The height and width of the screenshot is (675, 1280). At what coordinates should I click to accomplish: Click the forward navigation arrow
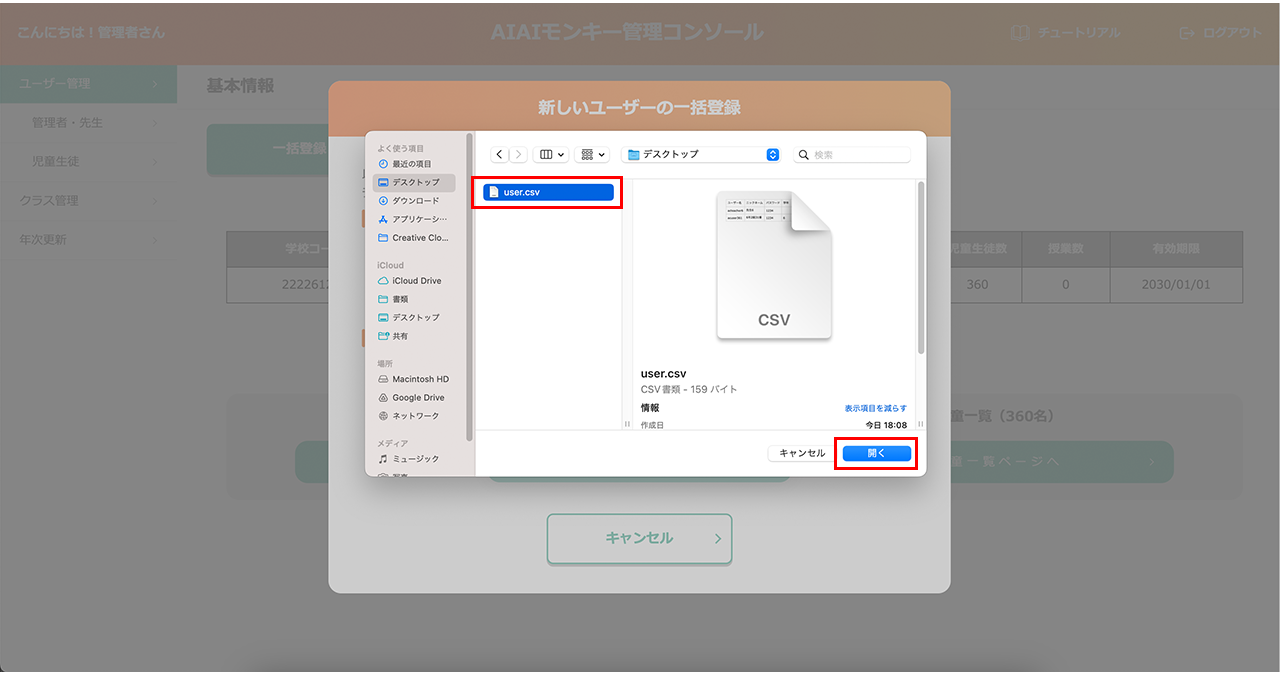(518, 155)
